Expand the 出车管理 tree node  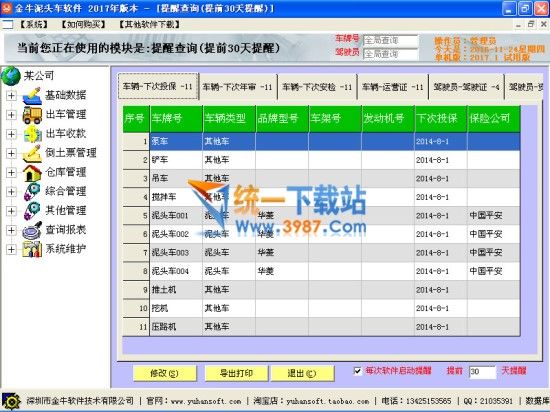click(x=11, y=115)
